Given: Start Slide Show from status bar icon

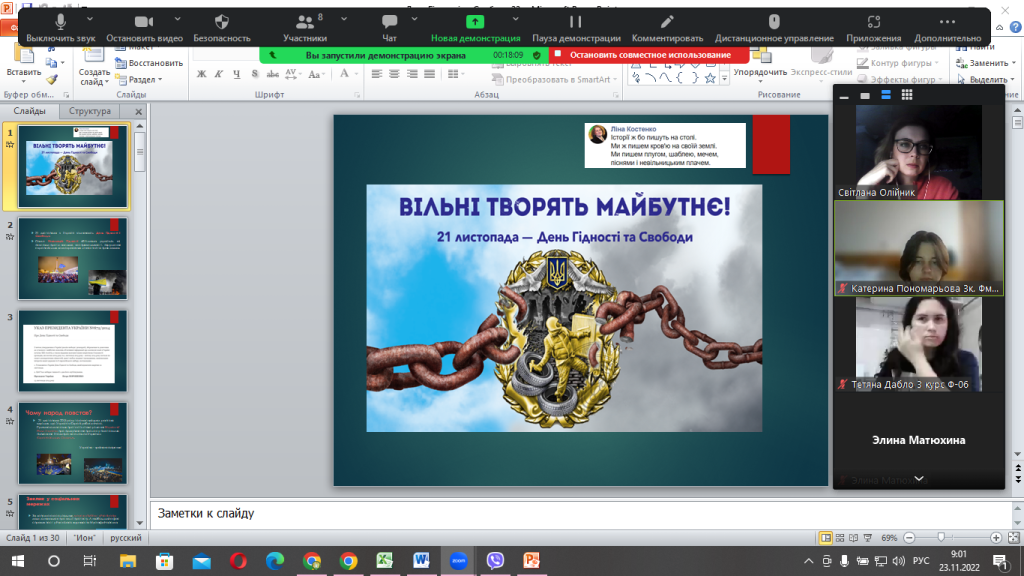Looking at the screenshot, I should click(868, 538).
